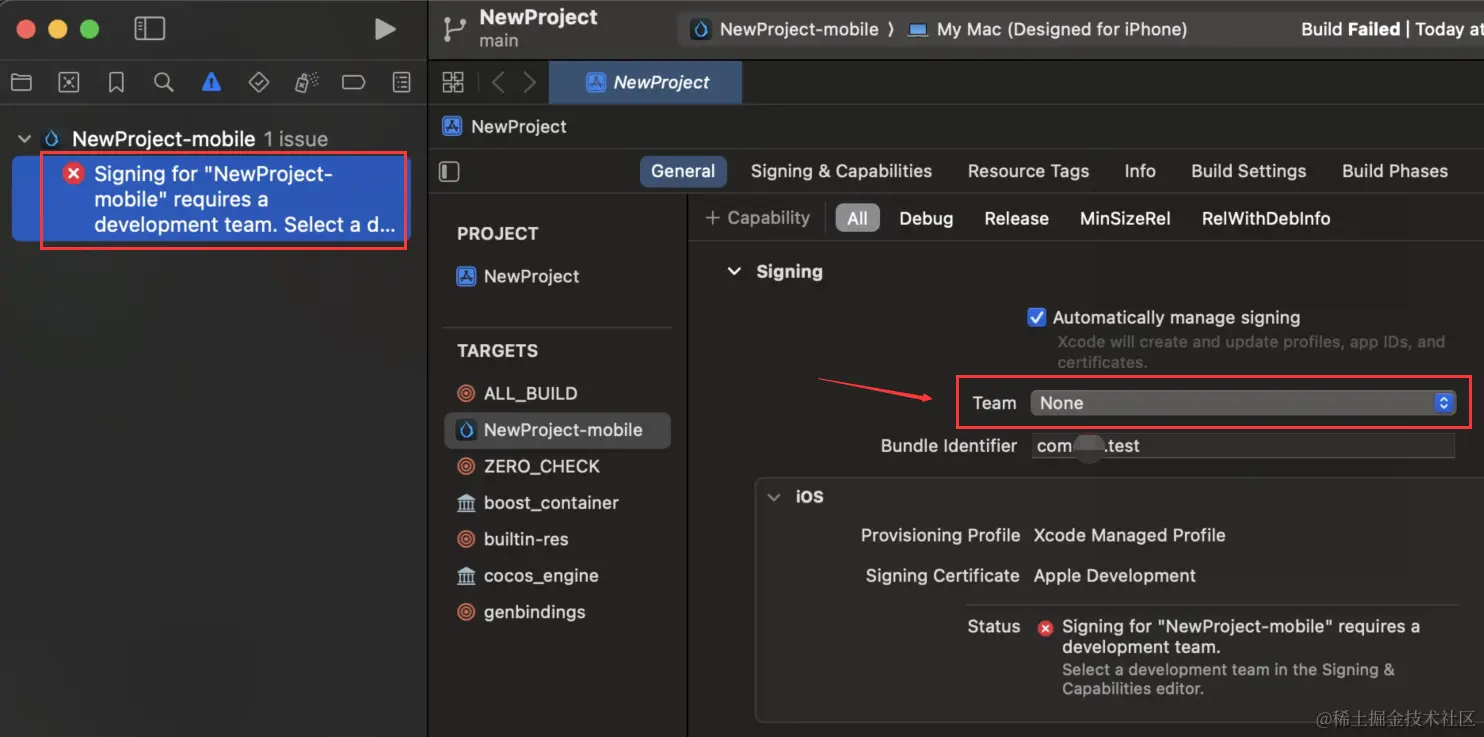Collapse NewProject-mobile issue group

coord(25,139)
